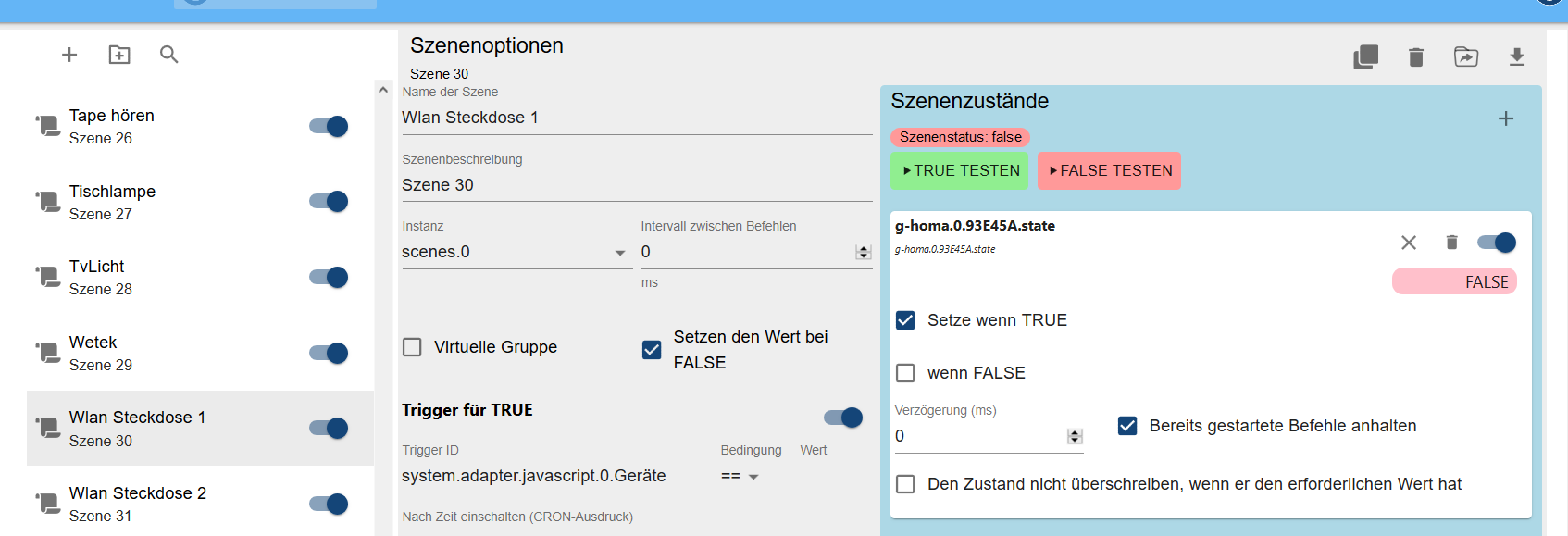Delete the g-homa state trash icon
1568x536 pixels.
click(x=1451, y=243)
